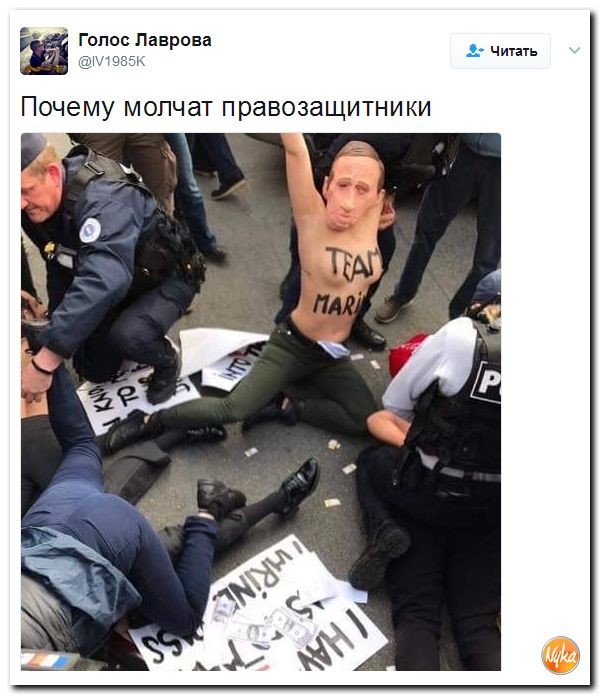Click the shiny black shoe in photo
Image resolution: width=601 pixels, height=696 pixels.
298,485
